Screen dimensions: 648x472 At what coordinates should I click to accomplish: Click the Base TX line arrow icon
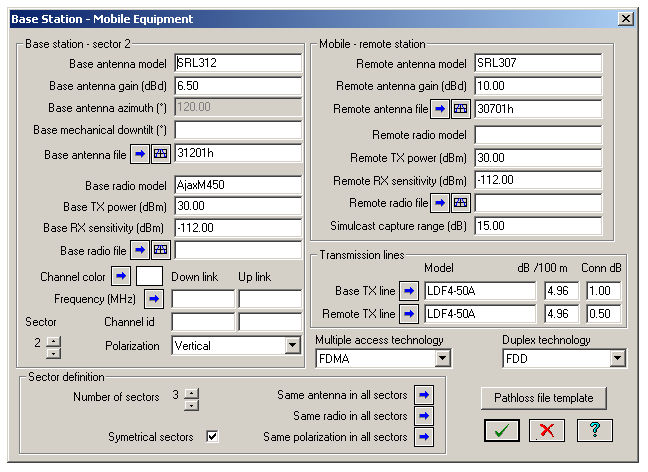point(408,291)
